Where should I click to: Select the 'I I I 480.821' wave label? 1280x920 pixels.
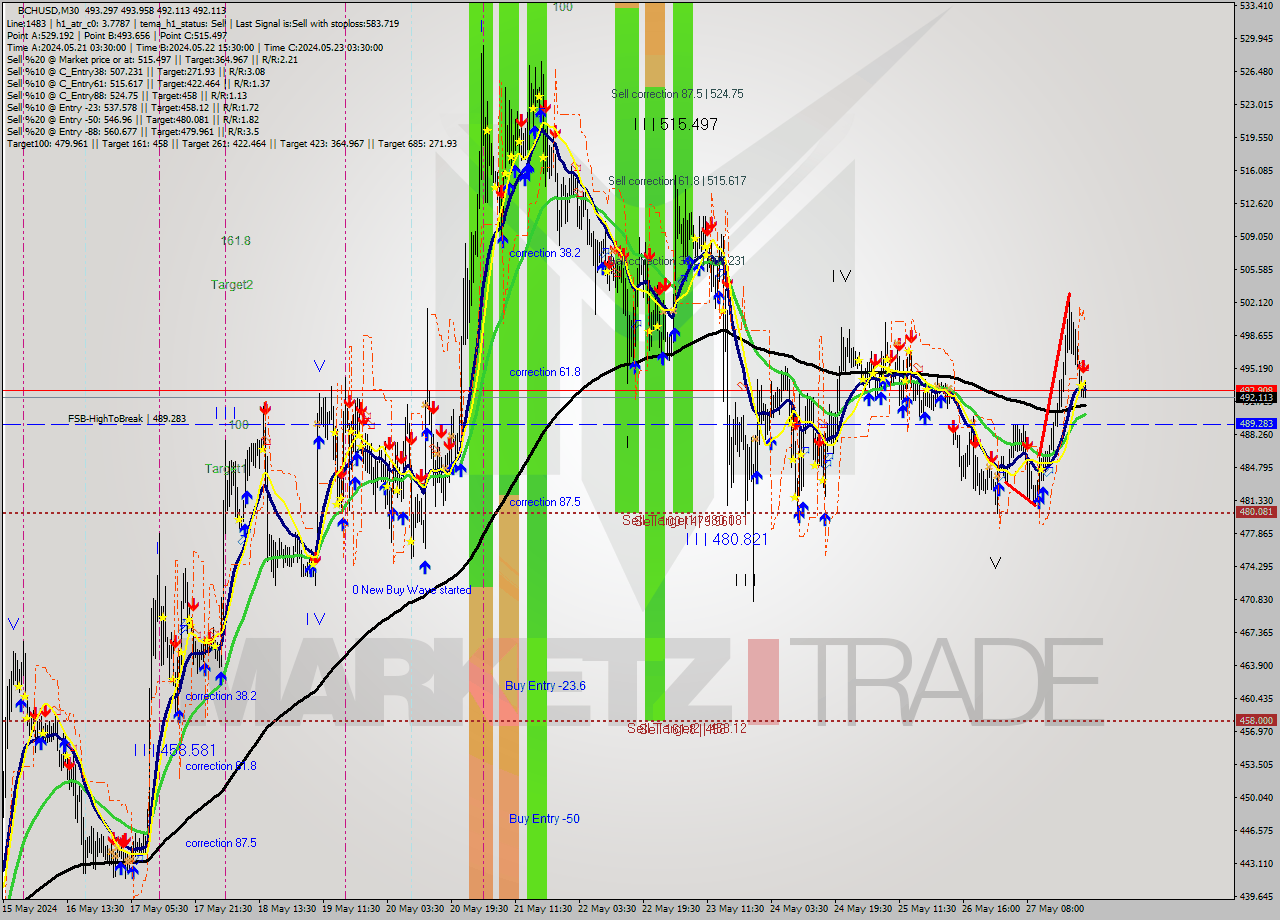(726, 539)
